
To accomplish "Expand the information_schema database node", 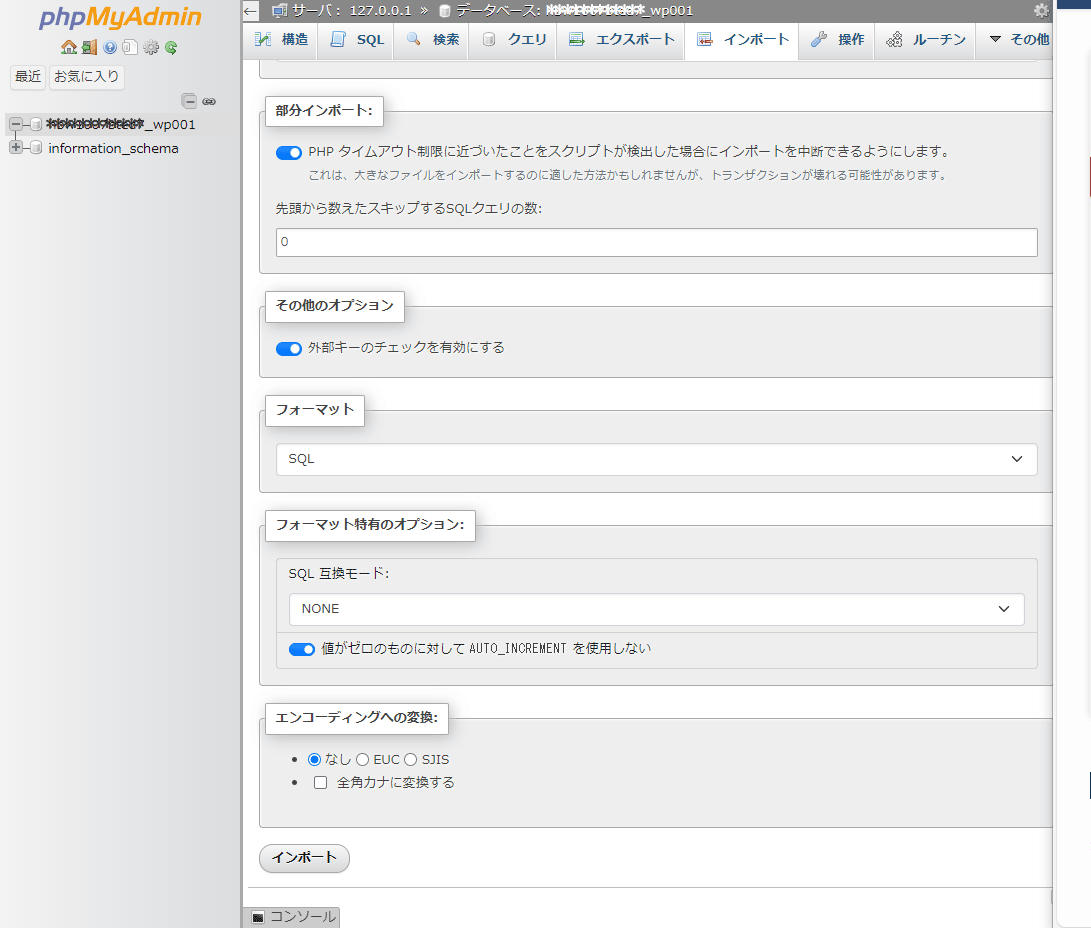I will [15, 148].
